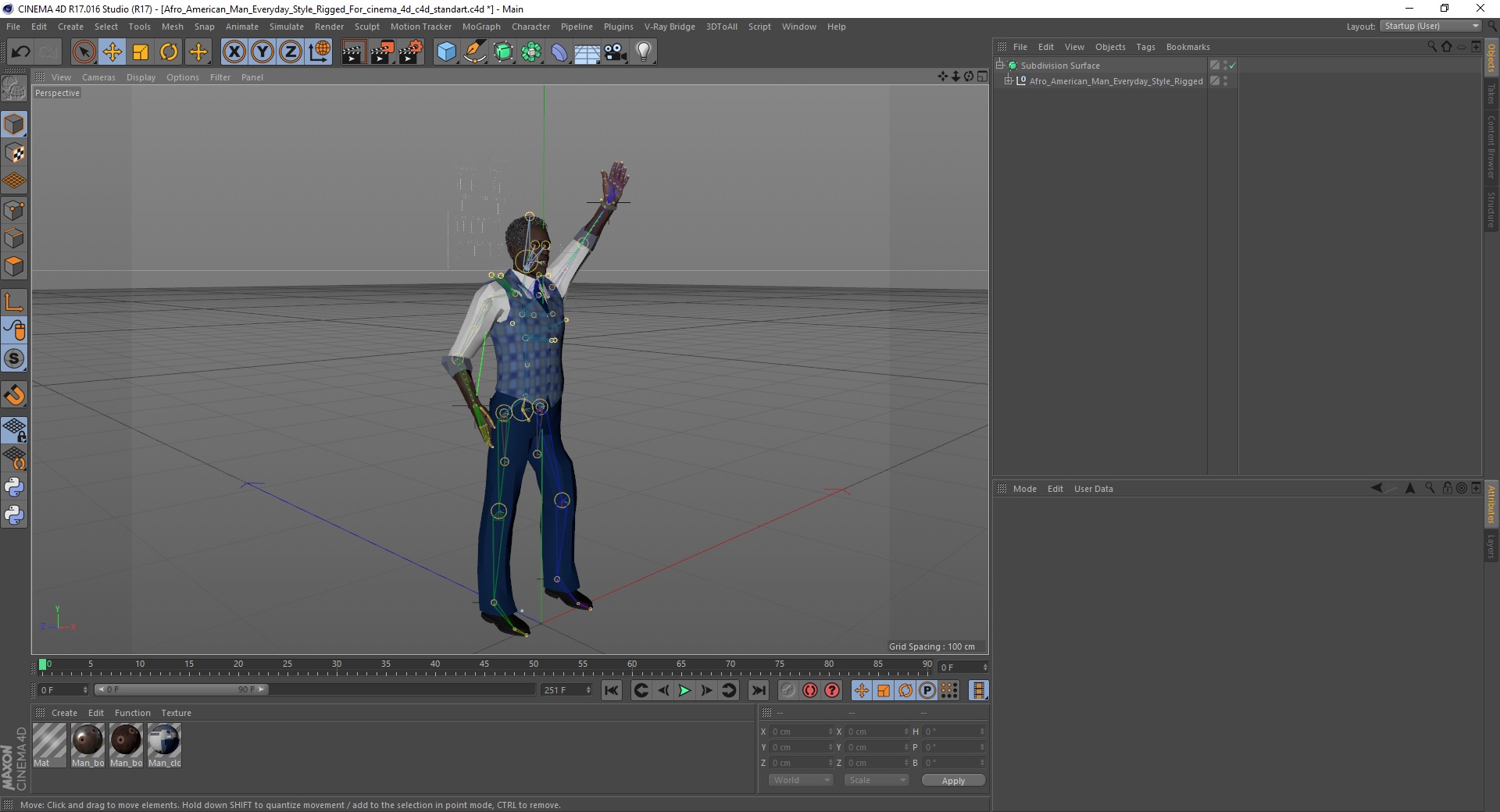Open the MoGraph menu

point(481,27)
